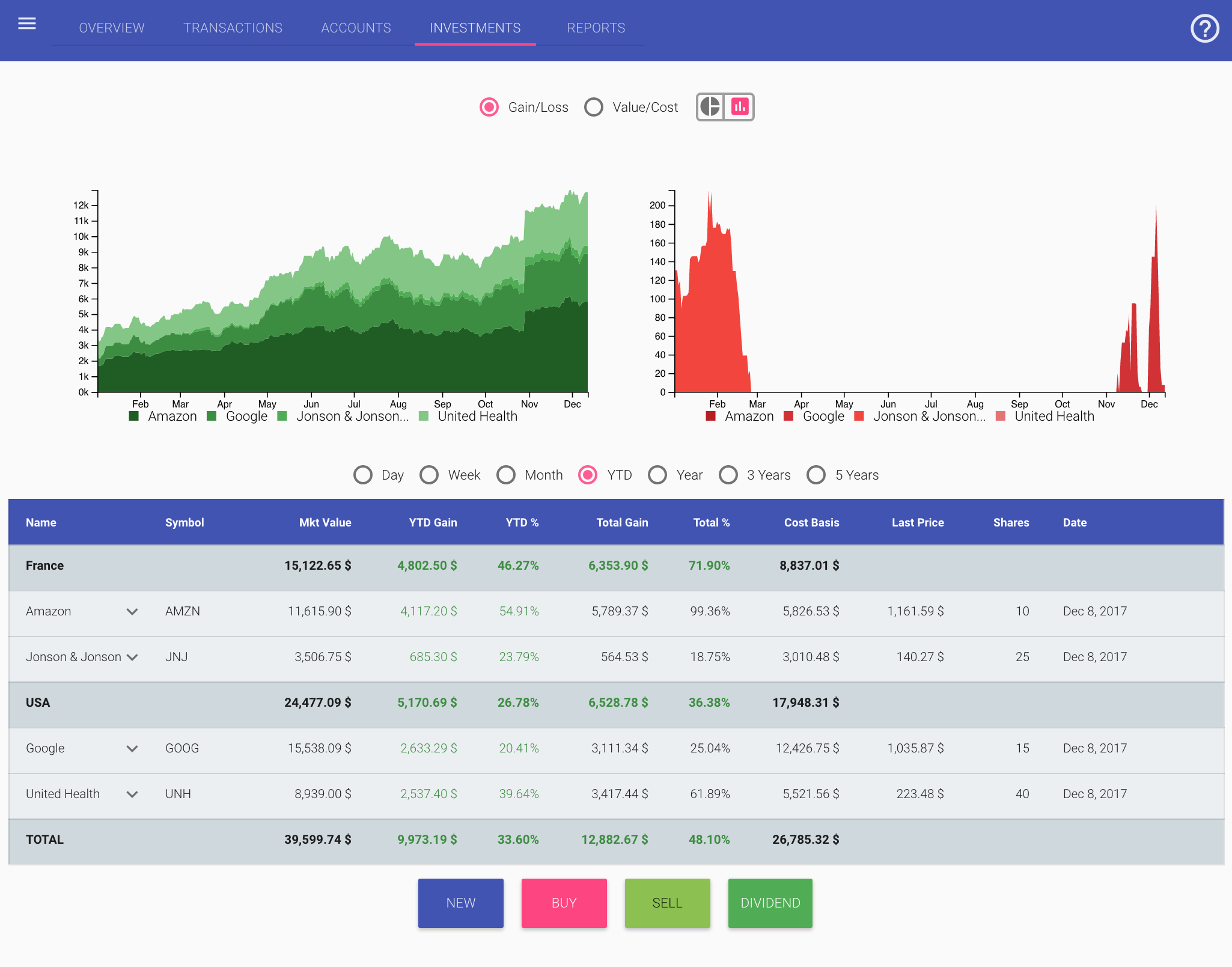Screen dimensions: 1232x967
Task: Expand the Amazon holding row
Action: 133,611
